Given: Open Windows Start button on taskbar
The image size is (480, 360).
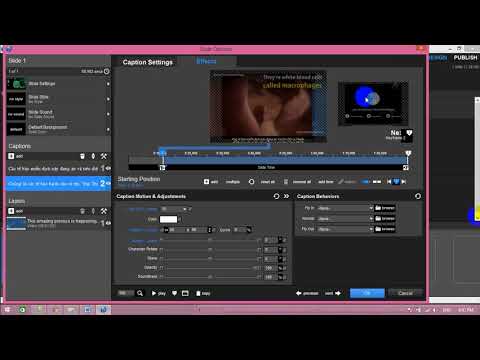Looking at the screenshot, I should tap(7, 310).
